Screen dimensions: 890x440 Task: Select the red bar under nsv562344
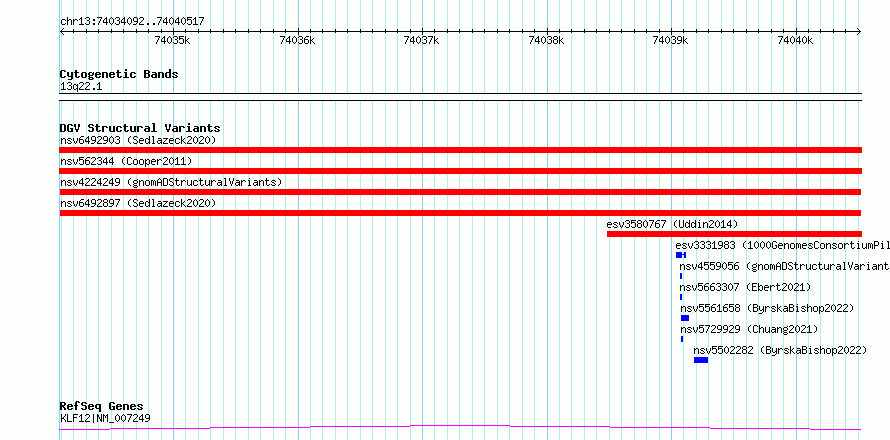(x=460, y=171)
